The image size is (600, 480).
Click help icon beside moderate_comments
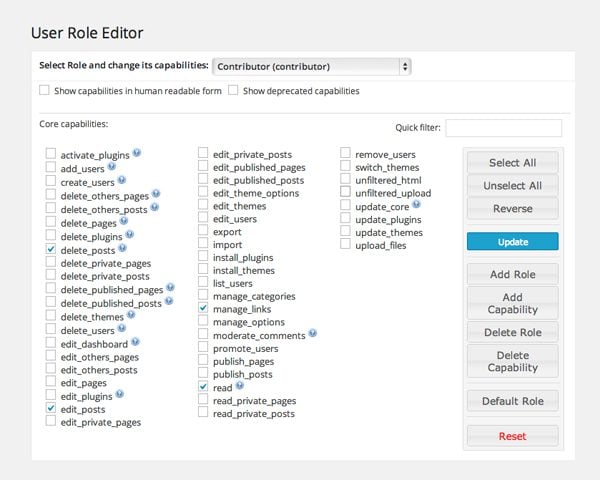click(x=313, y=333)
